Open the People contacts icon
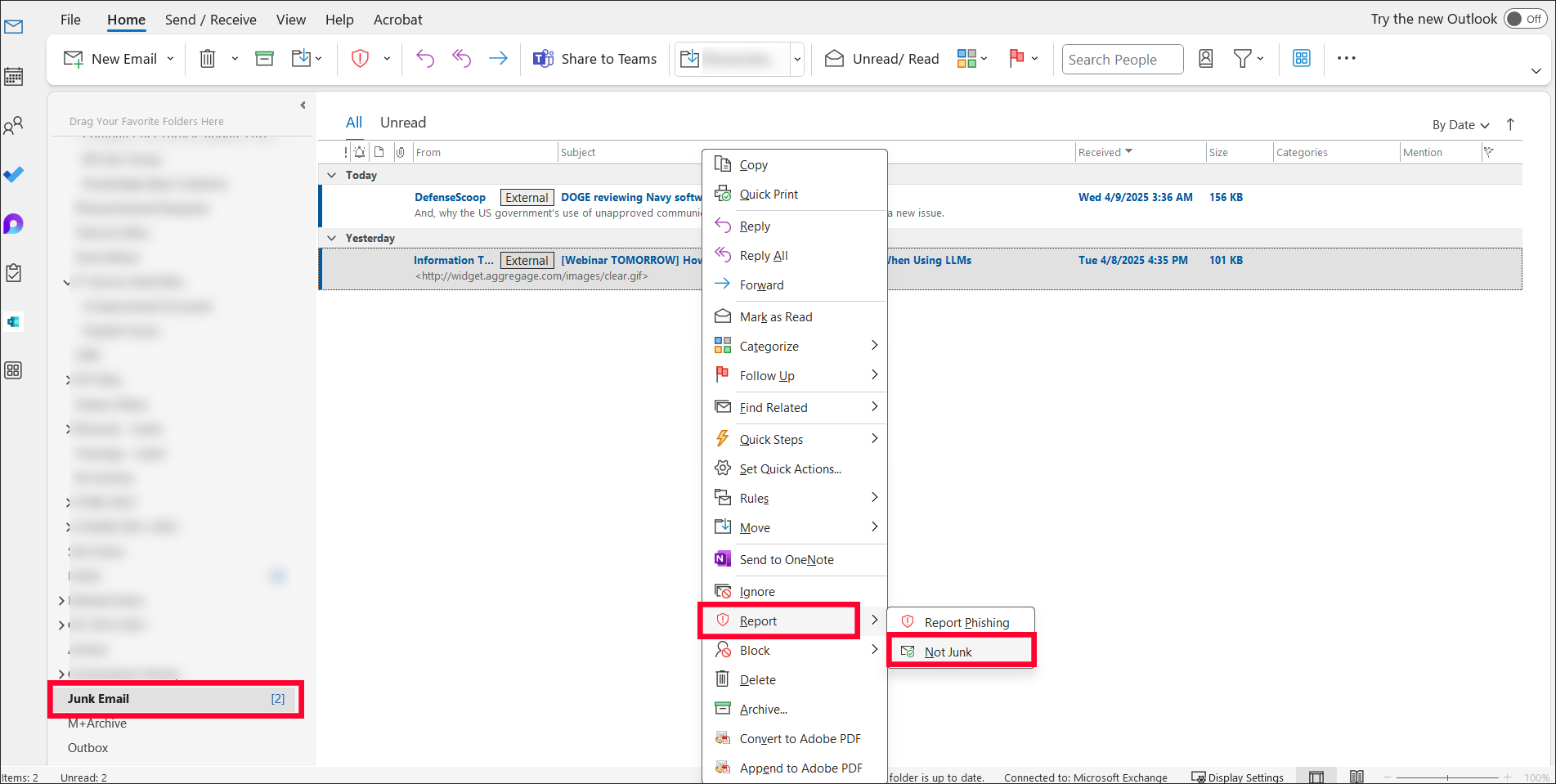The width and height of the screenshot is (1556, 784). tap(13, 125)
